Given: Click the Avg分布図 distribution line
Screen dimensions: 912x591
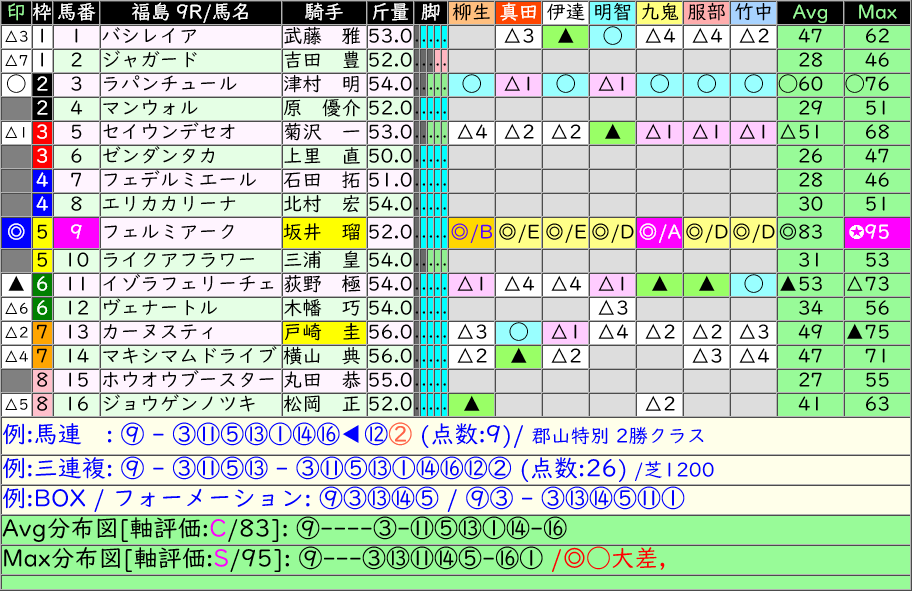Looking at the screenshot, I should 456,529.
